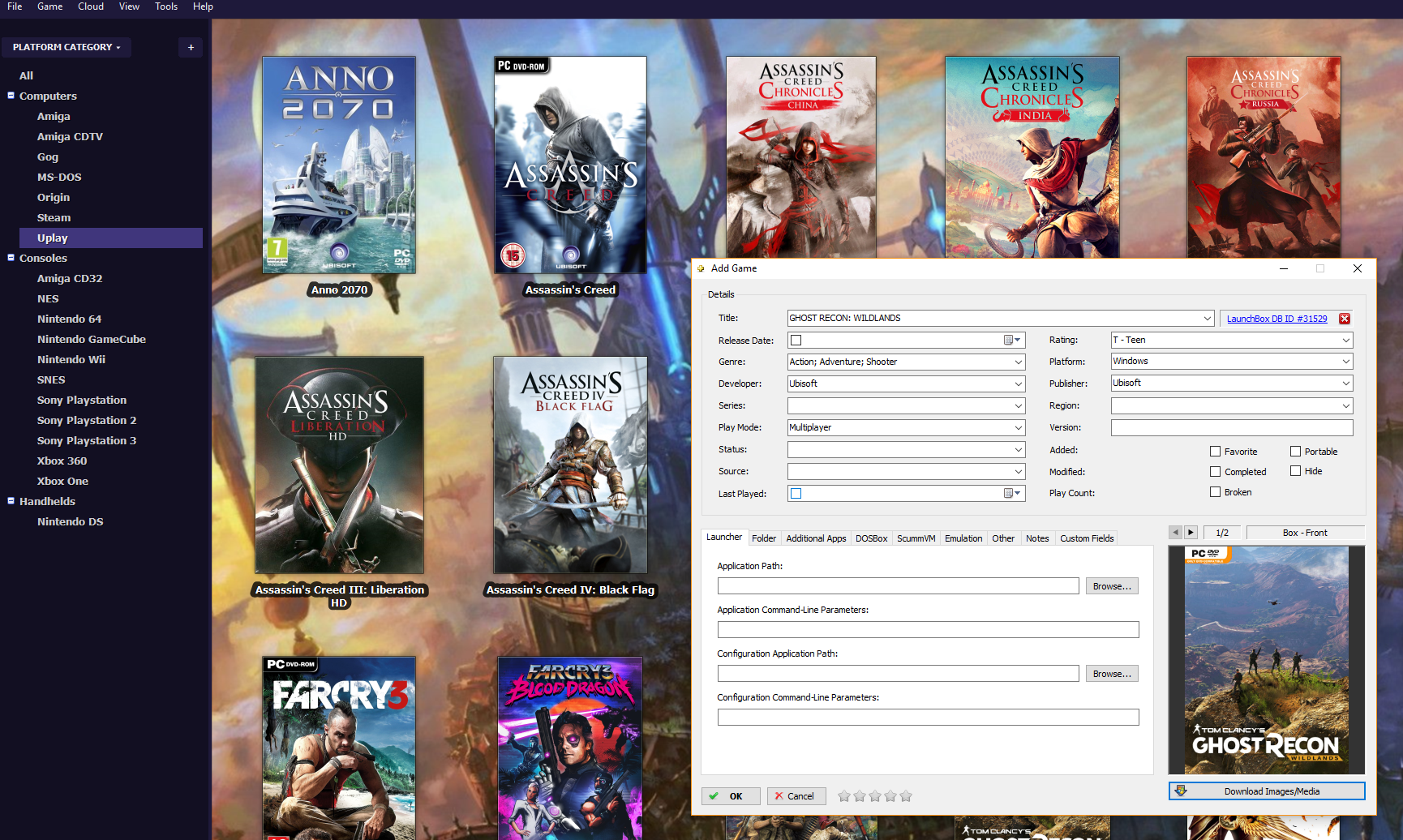The height and width of the screenshot is (840, 1403).
Task: Click the Download Images/Media arrow icon
Action: coord(1181,791)
